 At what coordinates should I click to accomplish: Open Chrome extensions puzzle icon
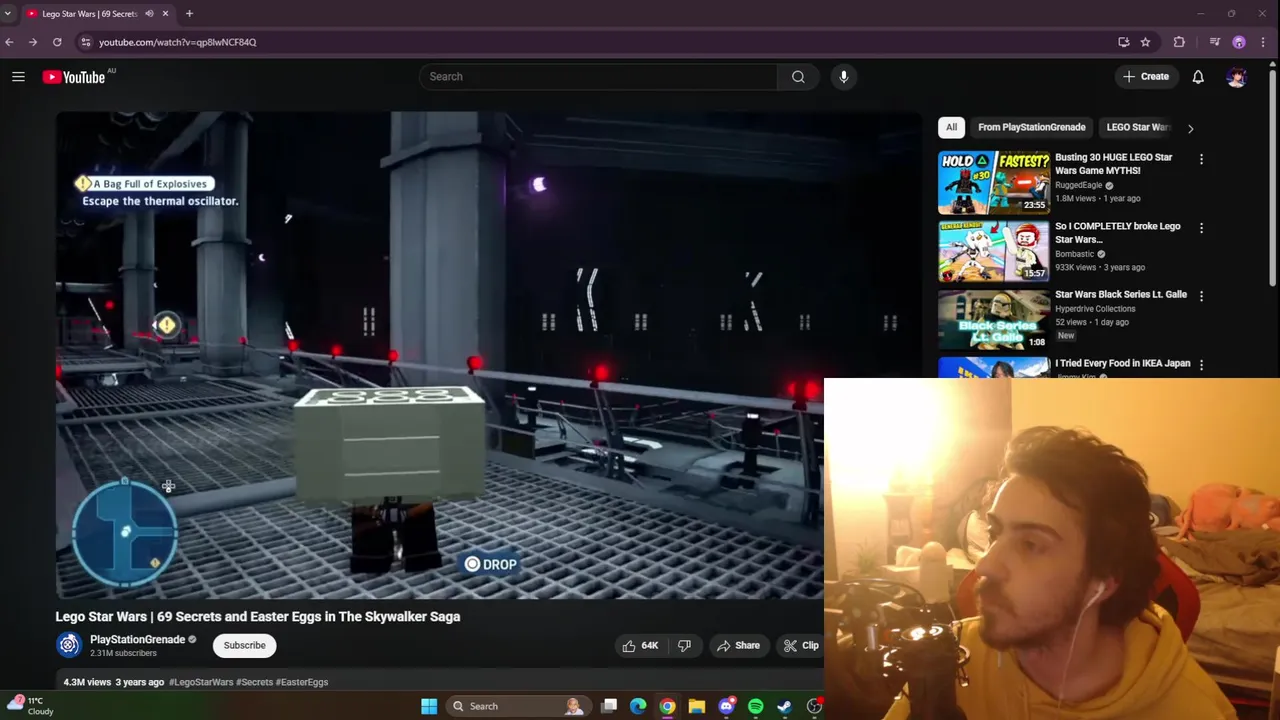click(1179, 42)
